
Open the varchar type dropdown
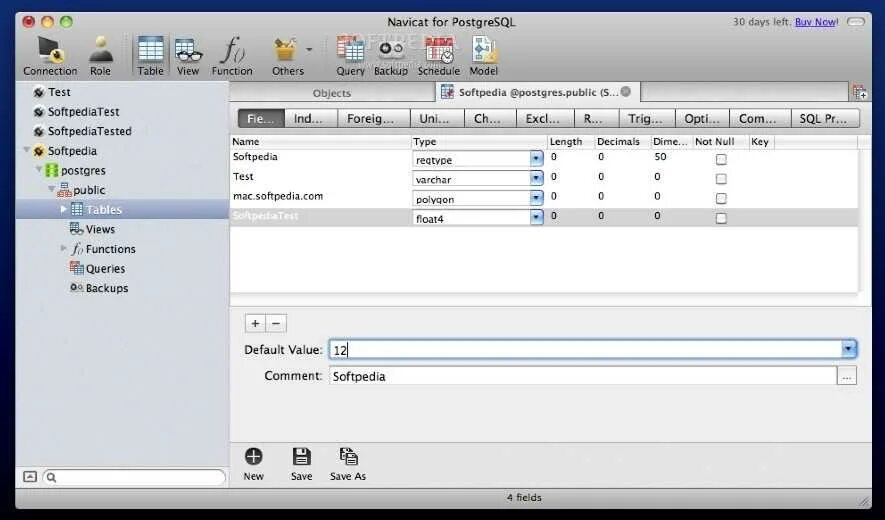[536, 179]
